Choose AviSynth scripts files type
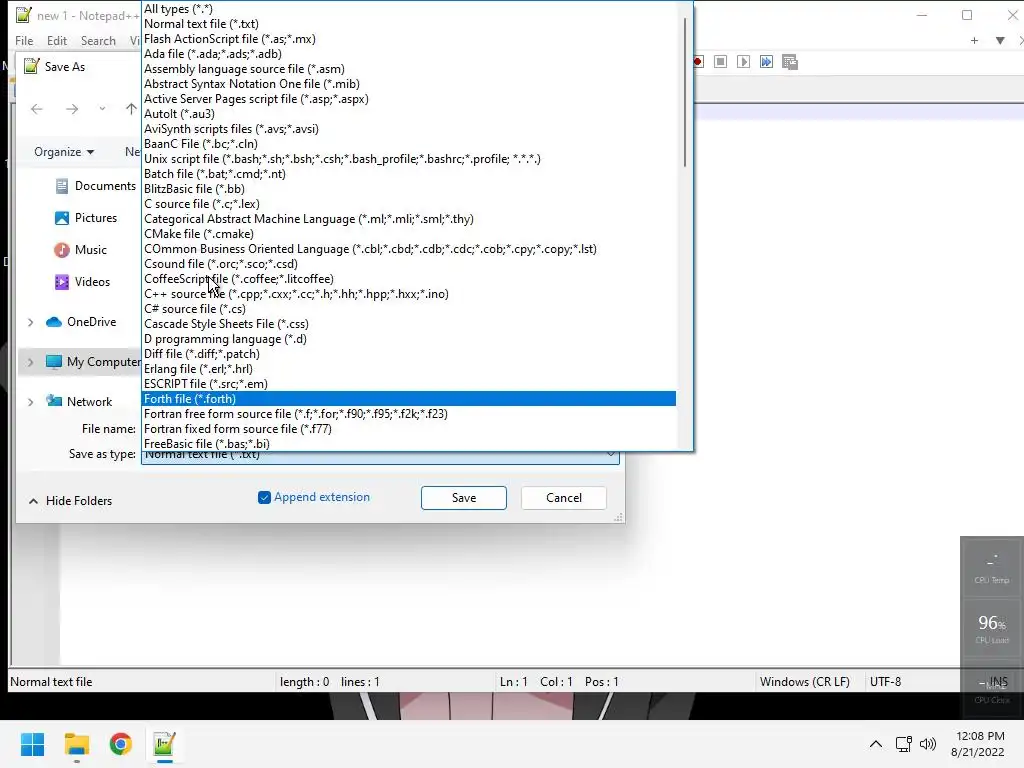Viewport: 1024px width, 768px height. [409, 129]
